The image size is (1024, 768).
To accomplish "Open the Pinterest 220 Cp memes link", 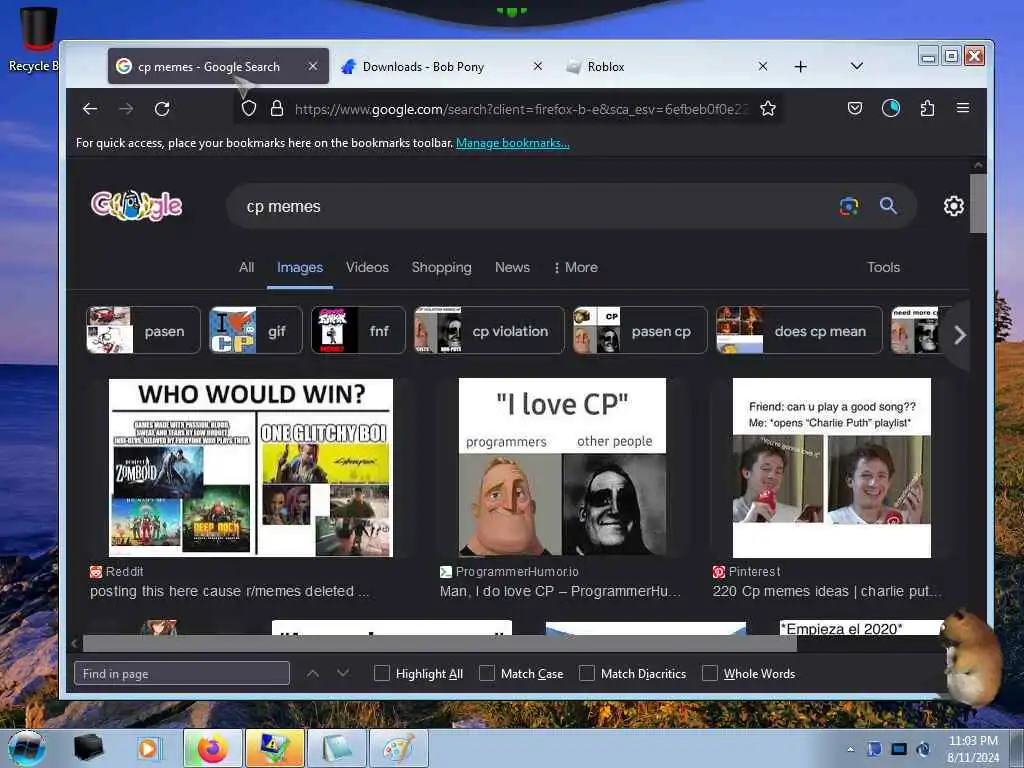I will tap(827, 591).
